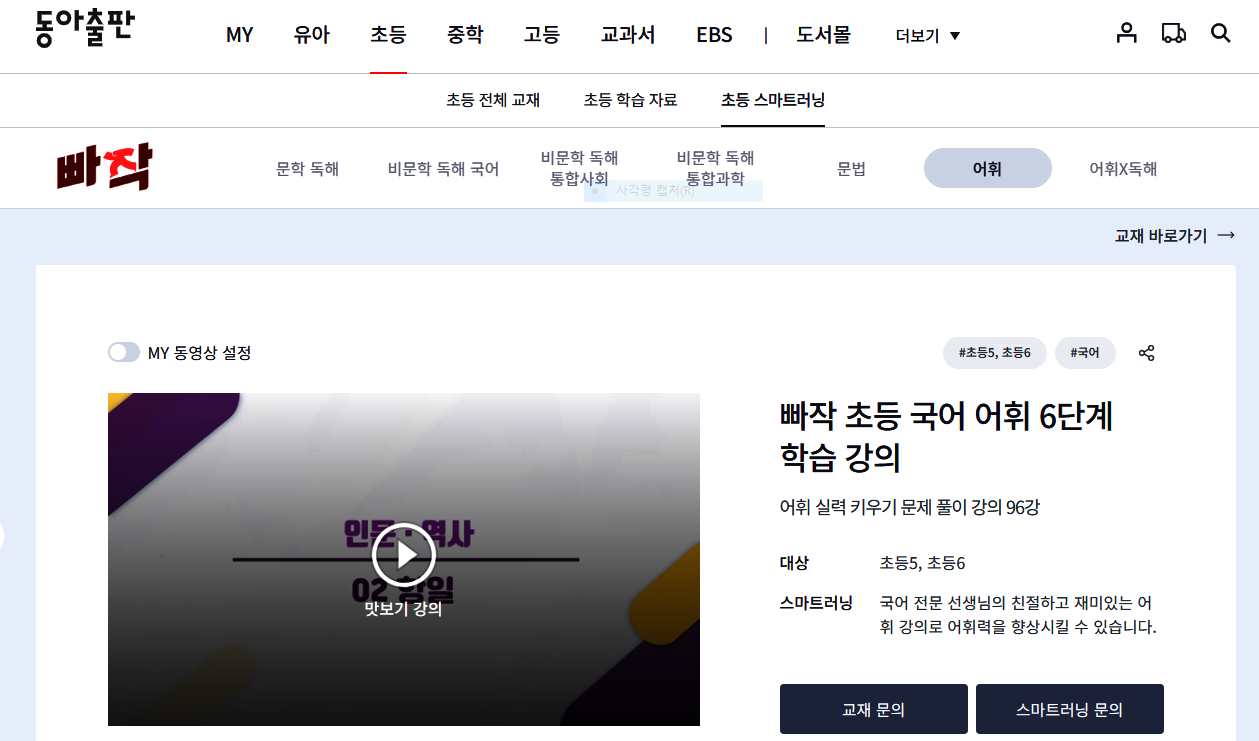
Task: Open the 중학 menu item
Action: tap(465, 33)
